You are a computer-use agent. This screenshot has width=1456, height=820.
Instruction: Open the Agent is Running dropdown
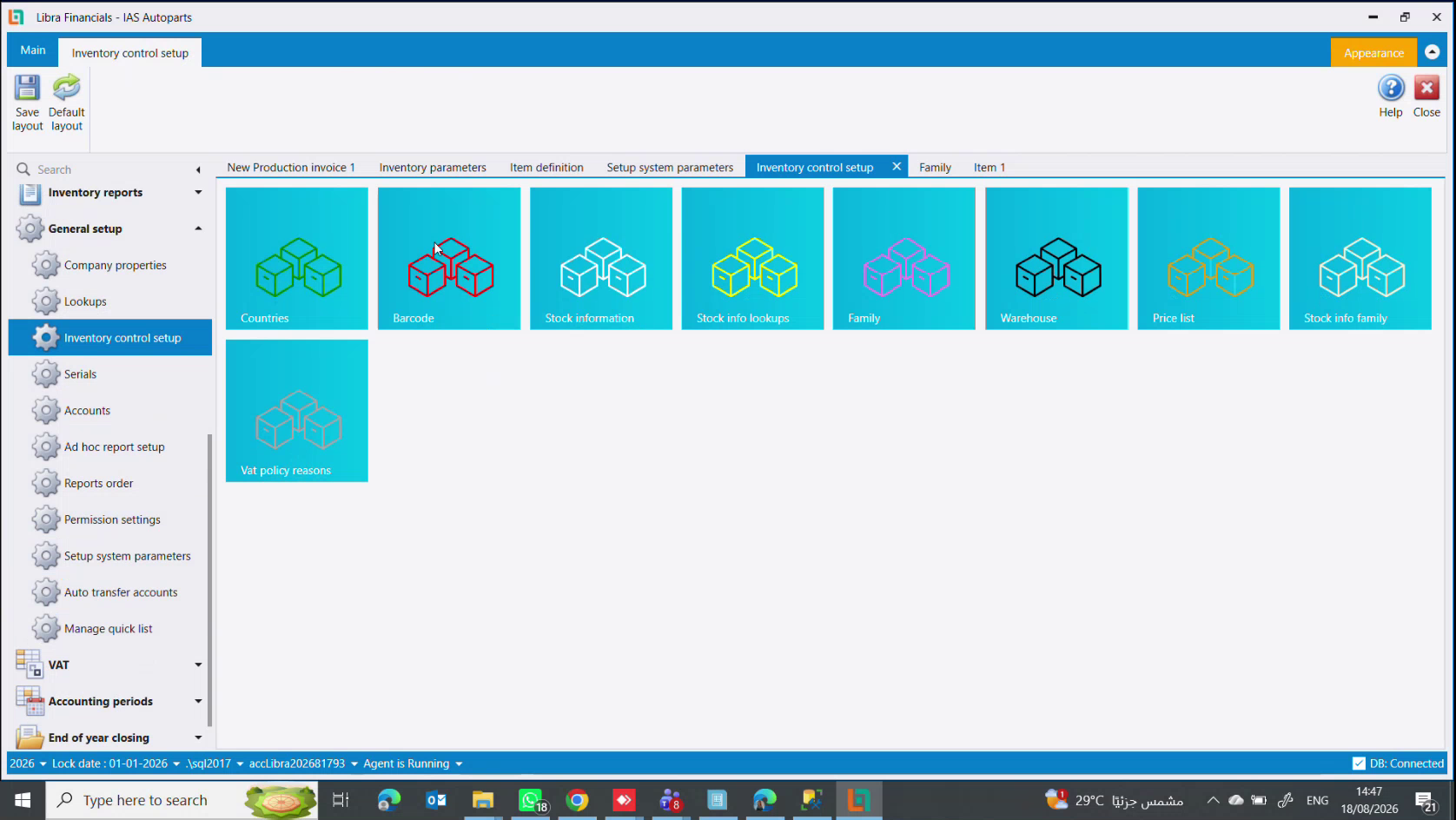pos(413,764)
